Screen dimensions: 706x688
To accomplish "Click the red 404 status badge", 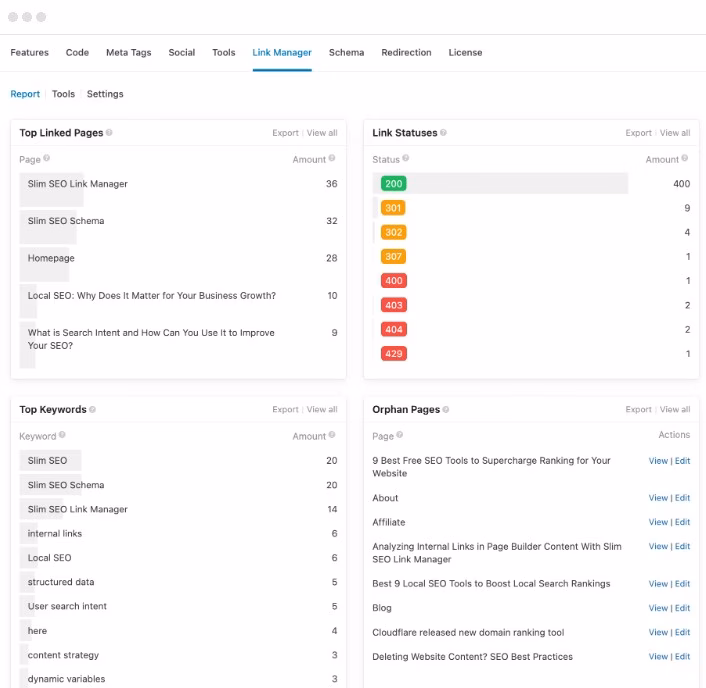I will 393,329.
